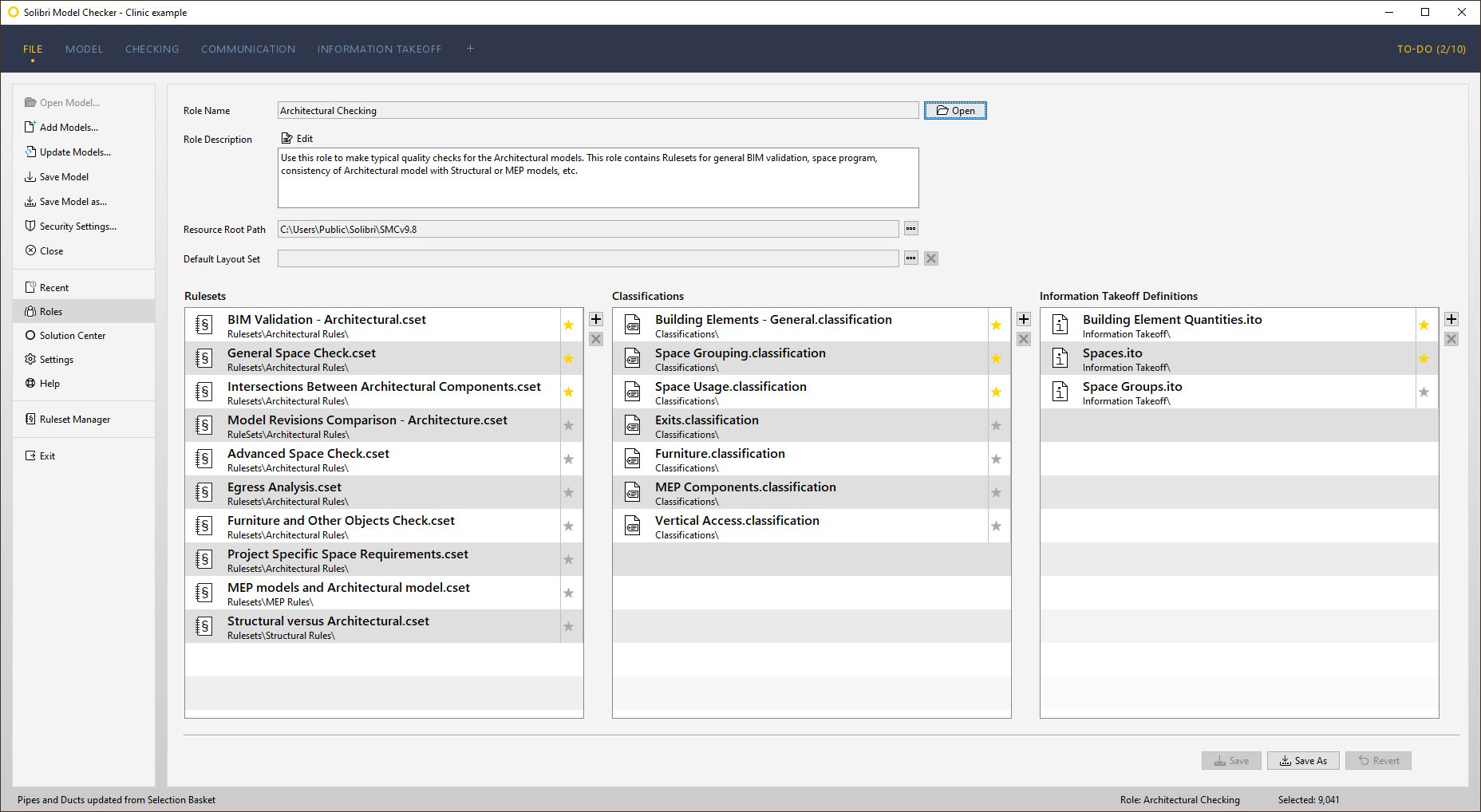This screenshot has width=1481, height=812.
Task: Click the ITO icon for Space Groups.ito
Action: pyautogui.click(x=1060, y=392)
